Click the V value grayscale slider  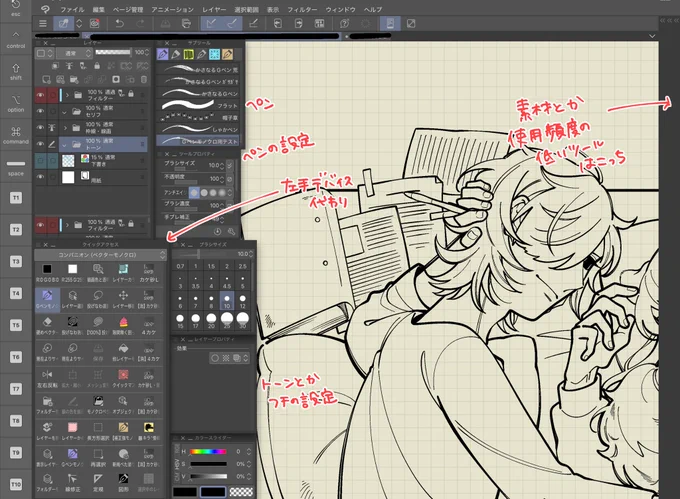[x=208, y=476]
